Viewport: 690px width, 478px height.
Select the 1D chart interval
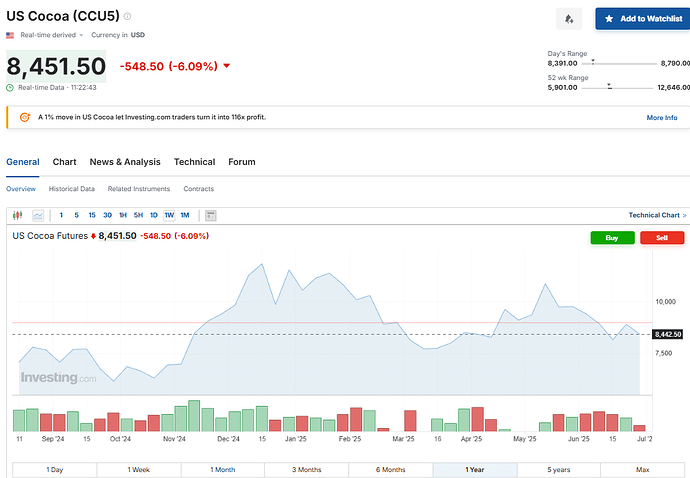153,215
